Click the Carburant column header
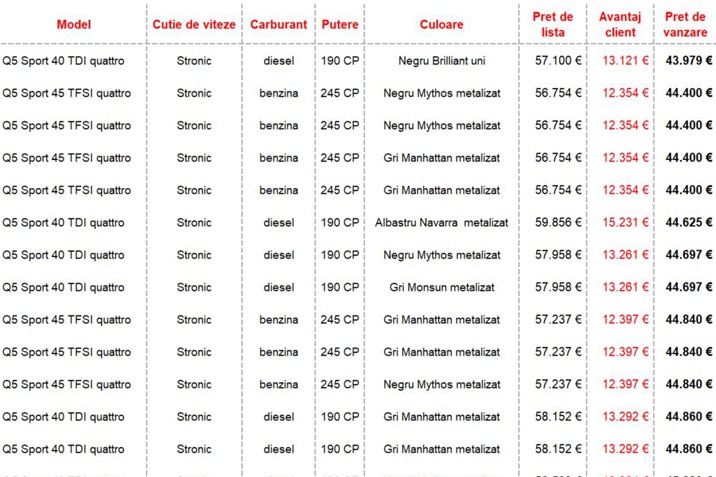 (279, 25)
